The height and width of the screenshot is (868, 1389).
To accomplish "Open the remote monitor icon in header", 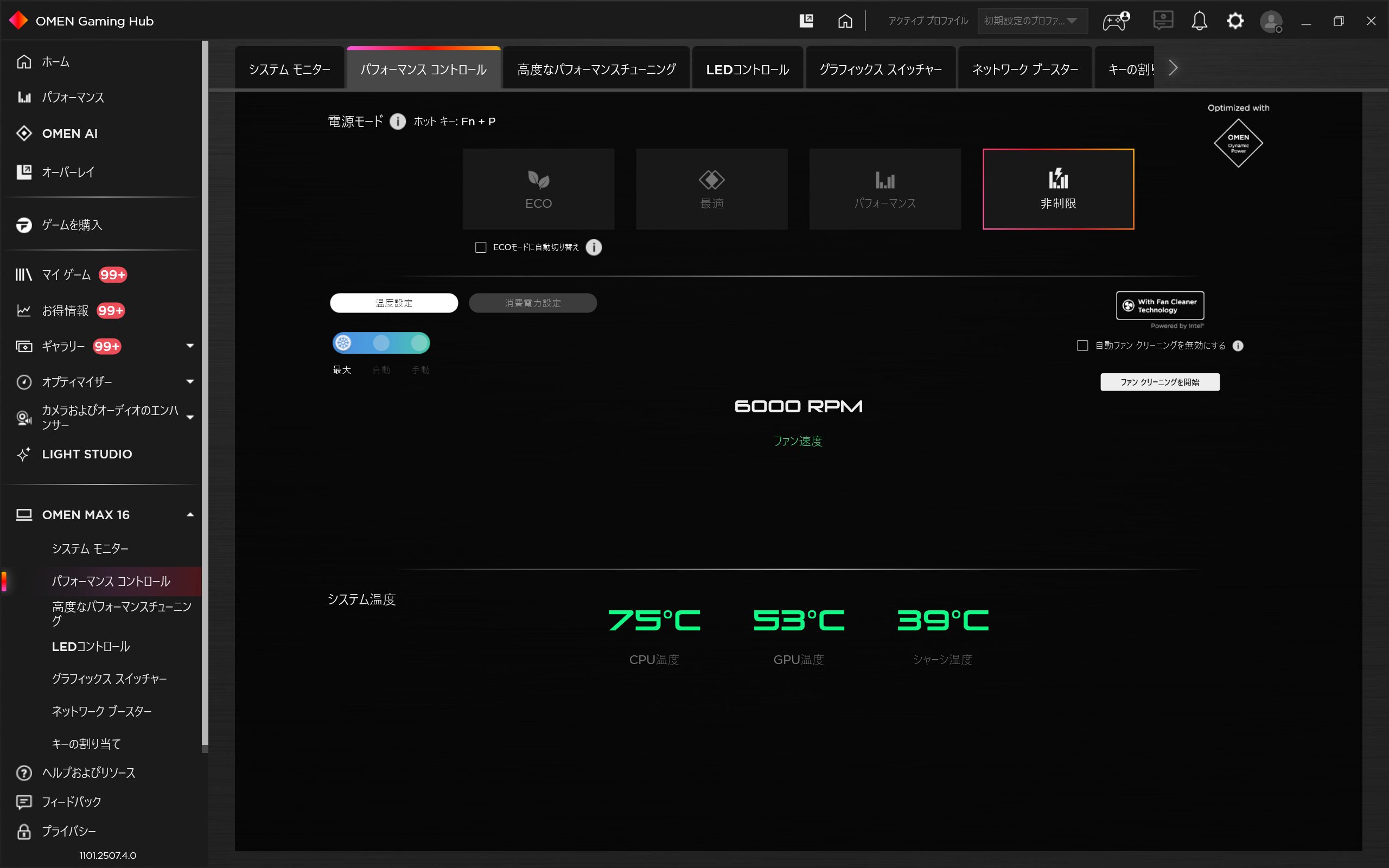I will click(1163, 21).
